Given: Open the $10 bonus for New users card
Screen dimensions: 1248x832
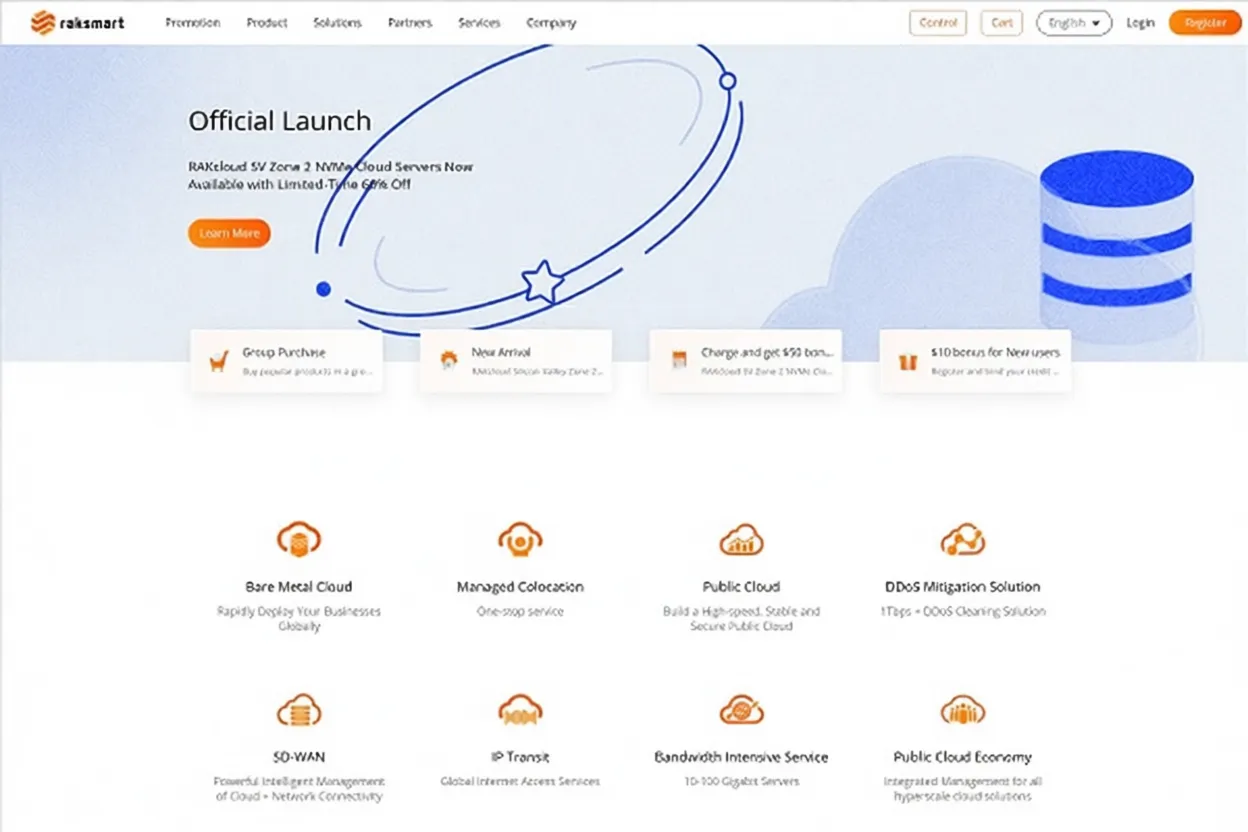Looking at the screenshot, I should (x=975, y=361).
